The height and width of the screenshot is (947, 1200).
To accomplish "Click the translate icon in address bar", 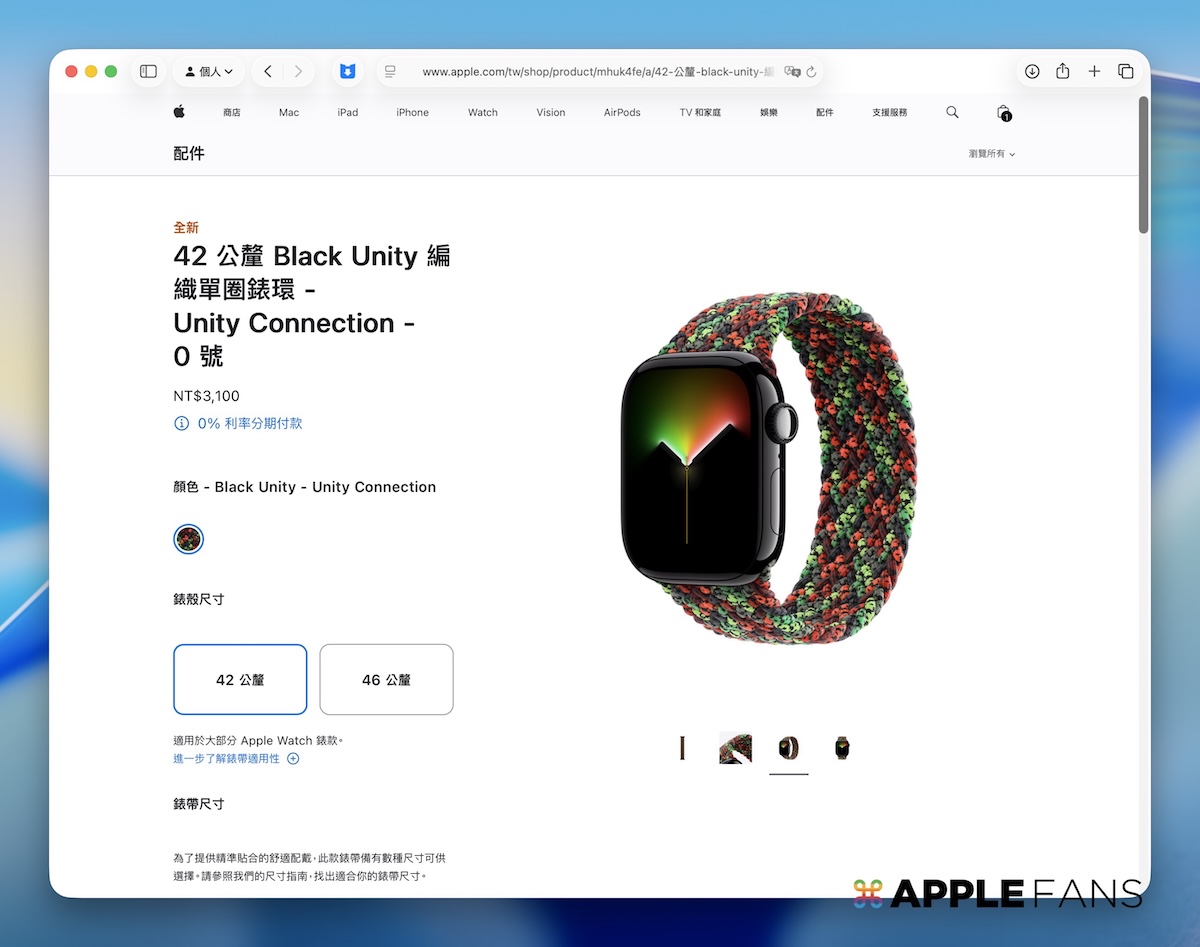I will (x=792, y=72).
